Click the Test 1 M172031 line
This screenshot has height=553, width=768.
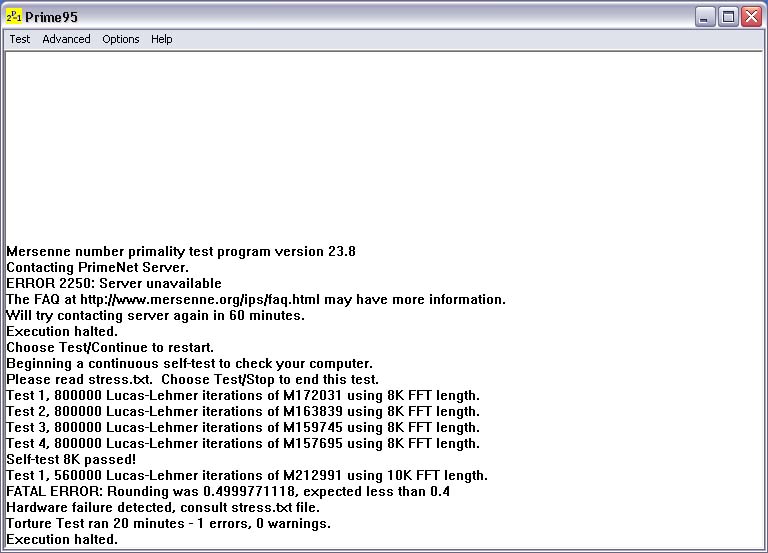tap(242, 395)
